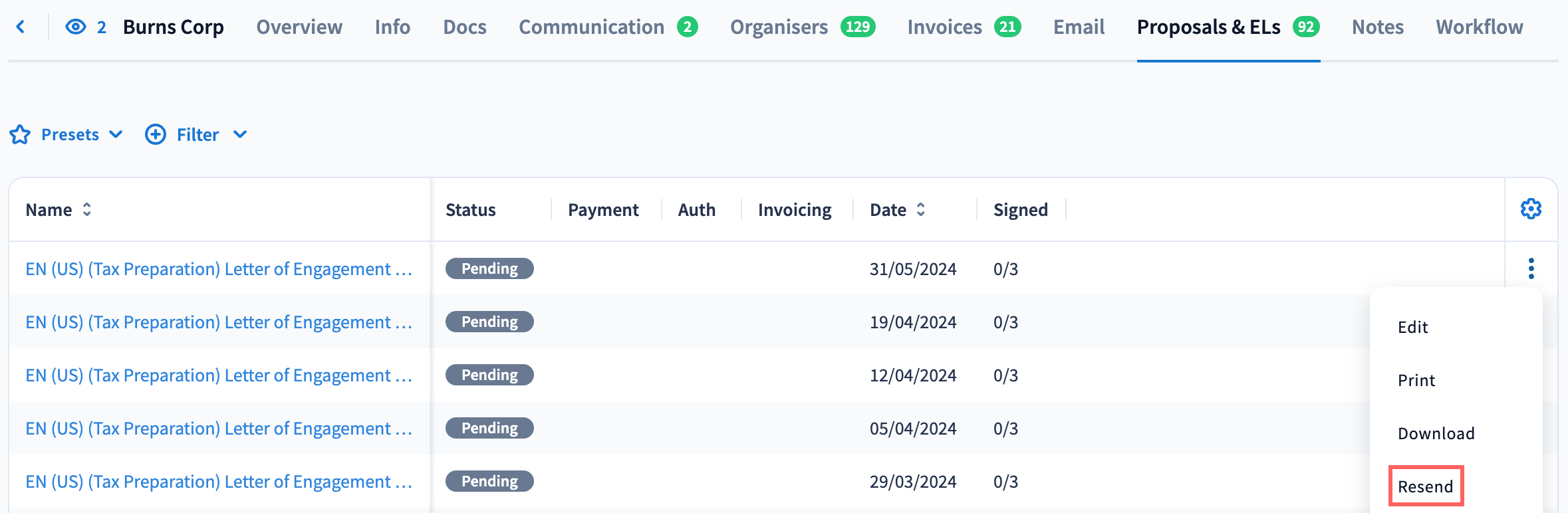This screenshot has width=1568, height=513.
Task: Click the back arrow chevron
Action: pyautogui.click(x=21, y=27)
